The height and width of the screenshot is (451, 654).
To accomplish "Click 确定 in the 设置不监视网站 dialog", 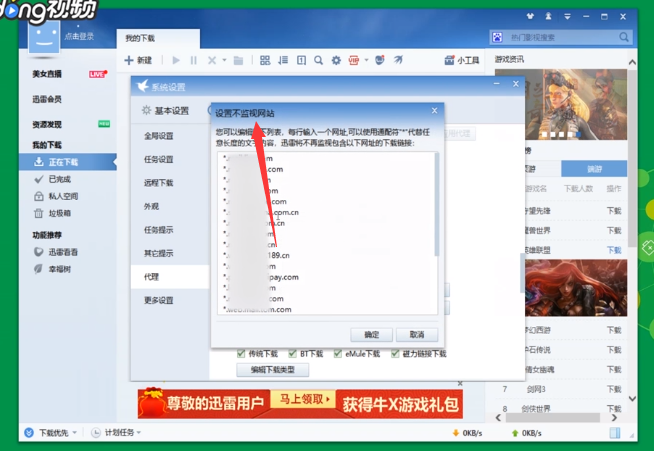I will click(x=372, y=335).
